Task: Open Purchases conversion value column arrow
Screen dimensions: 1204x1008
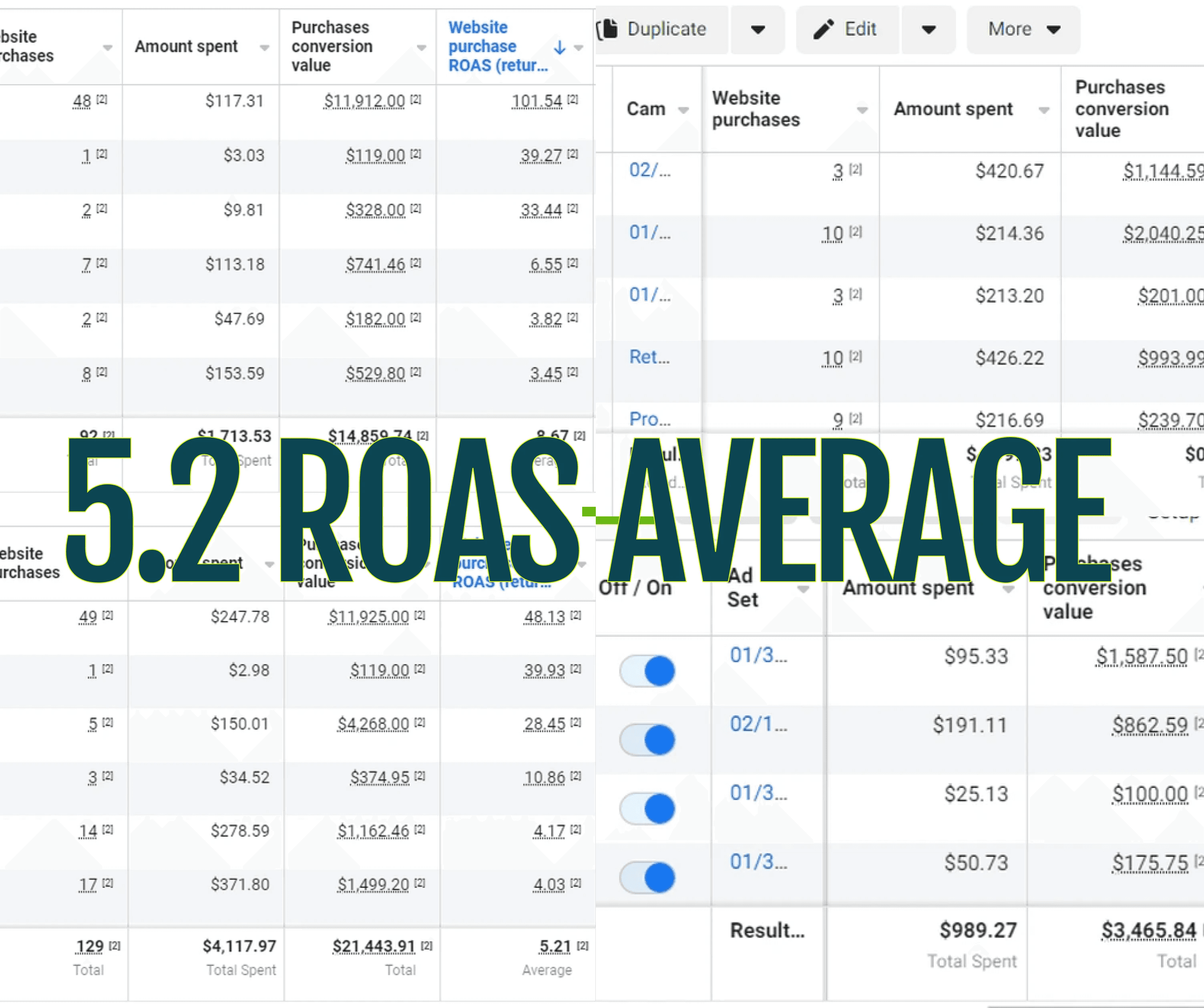Action: coord(421,48)
